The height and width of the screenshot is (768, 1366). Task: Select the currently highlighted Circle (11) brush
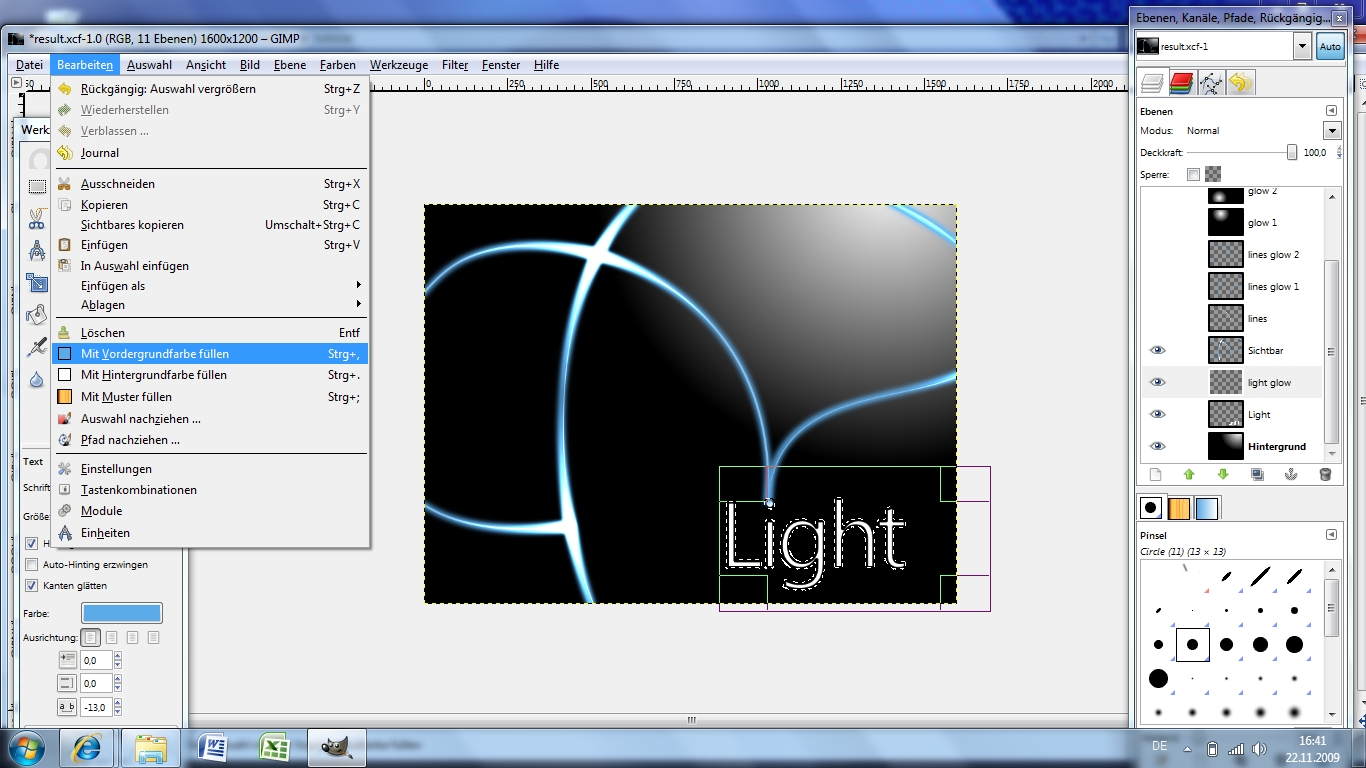(1192, 645)
